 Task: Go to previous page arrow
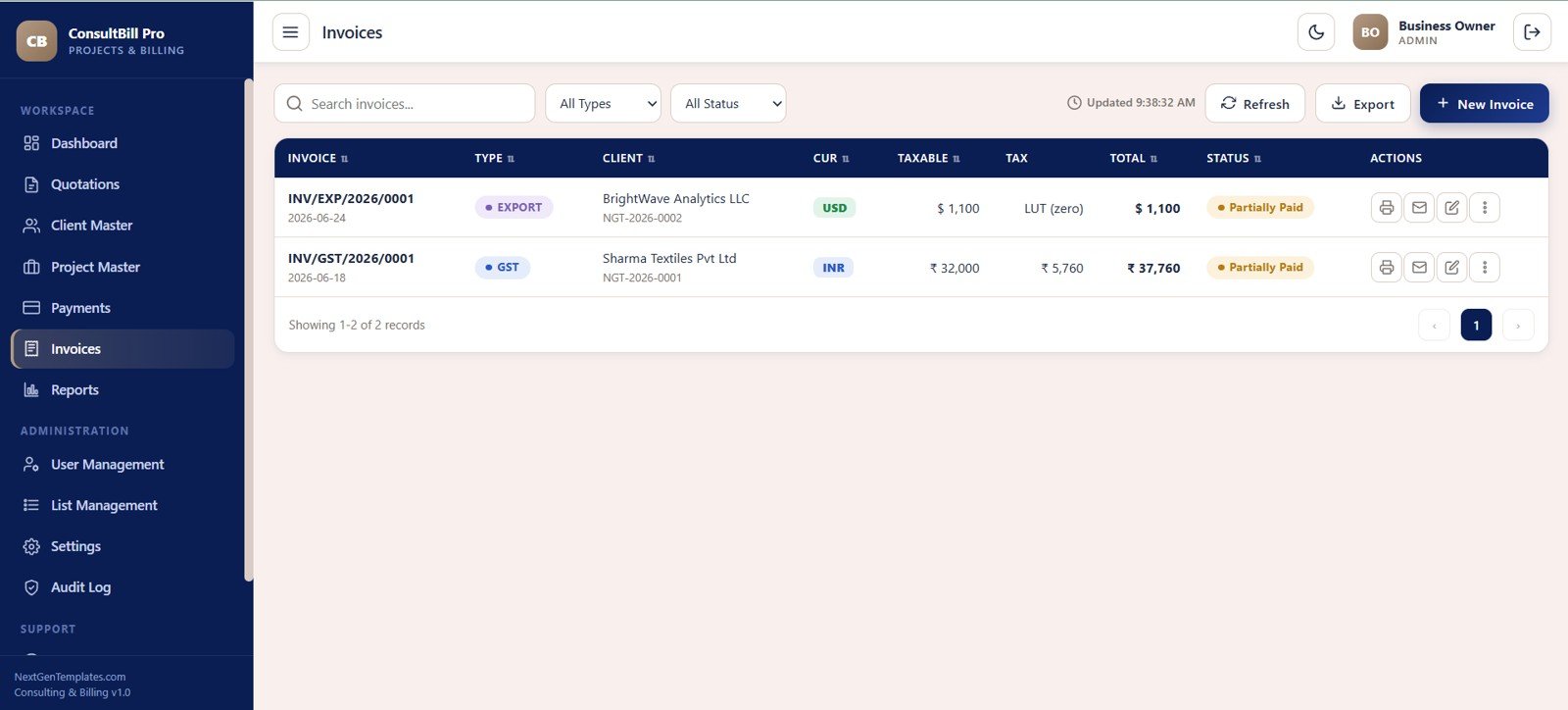click(1434, 326)
